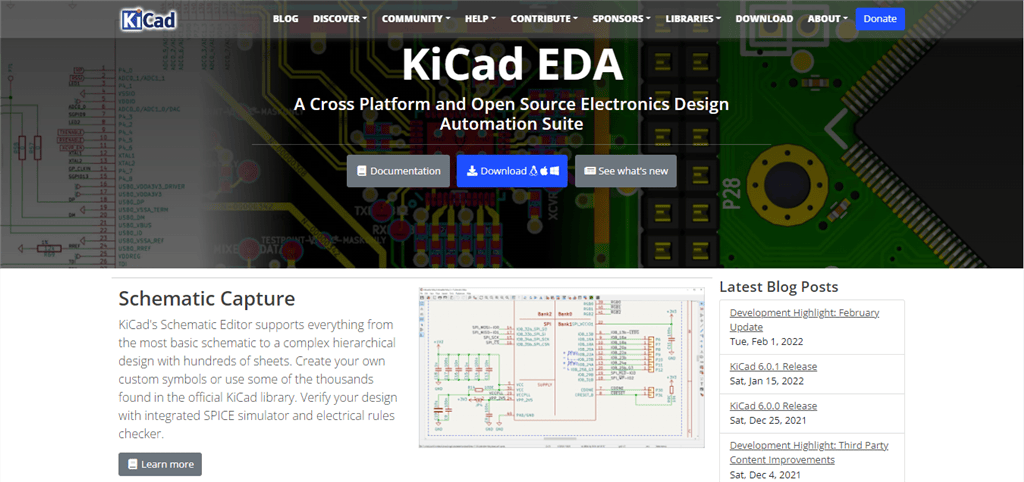Image resolution: width=1024 pixels, height=482 pixels.
Task: Open the schematic editor screenshot thumbnail
Action: 562,367
